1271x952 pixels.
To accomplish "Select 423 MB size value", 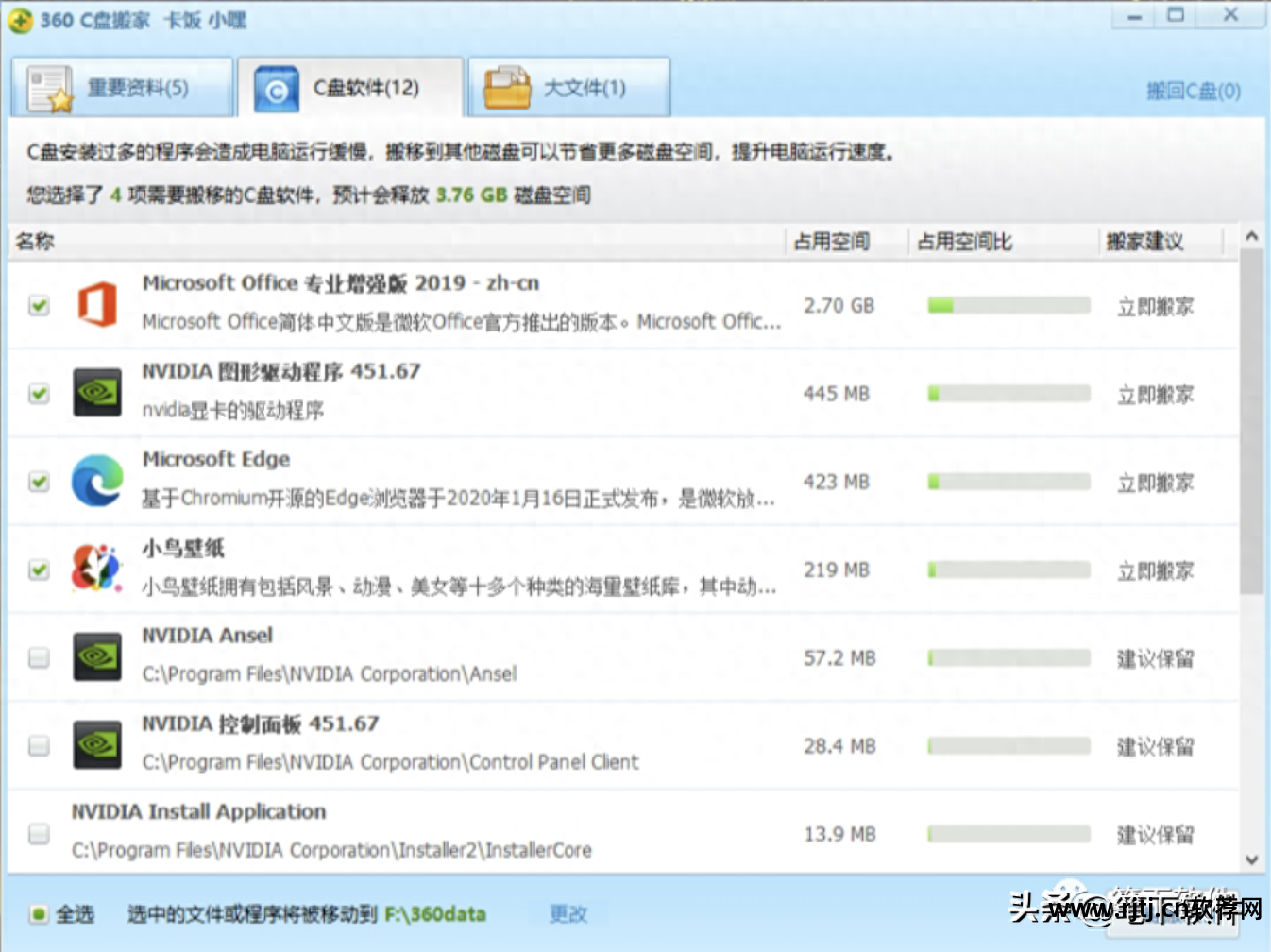I will tap(836, 481).
